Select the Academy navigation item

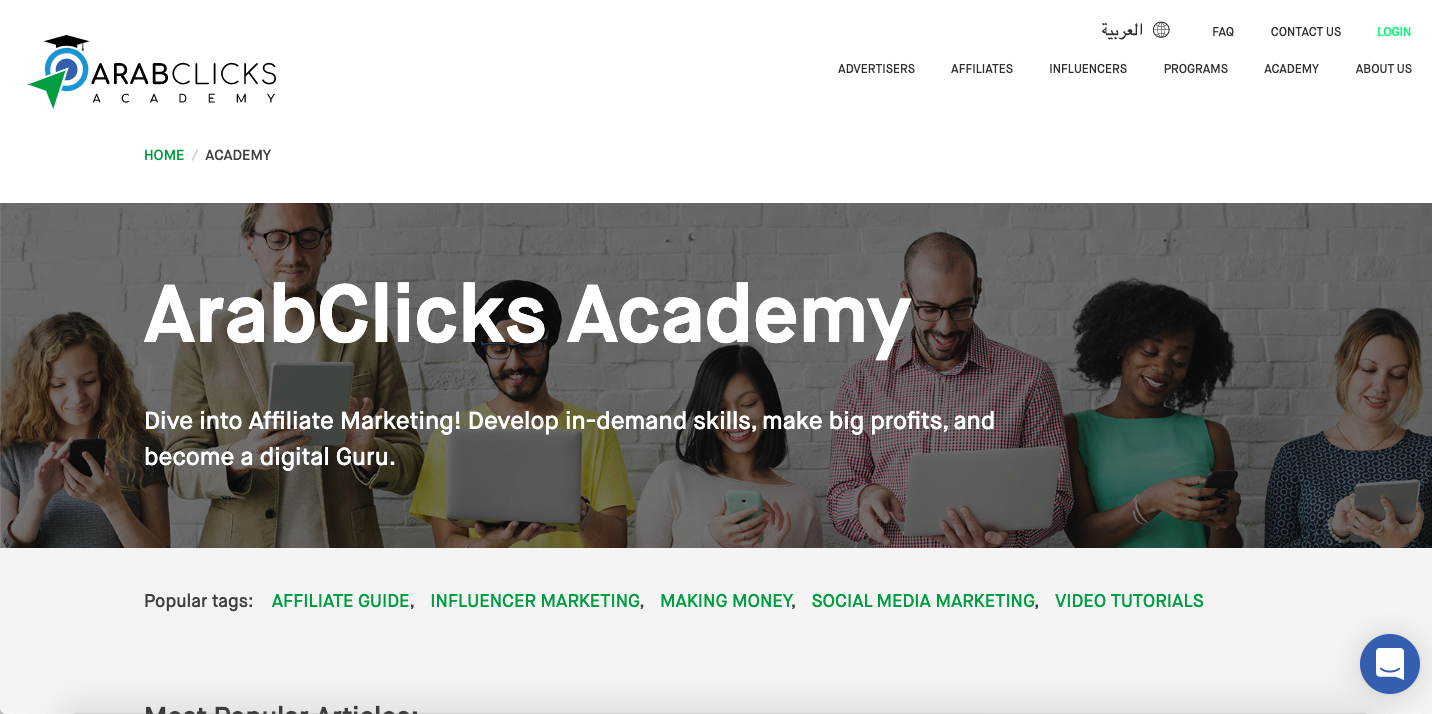(1291, 69)
